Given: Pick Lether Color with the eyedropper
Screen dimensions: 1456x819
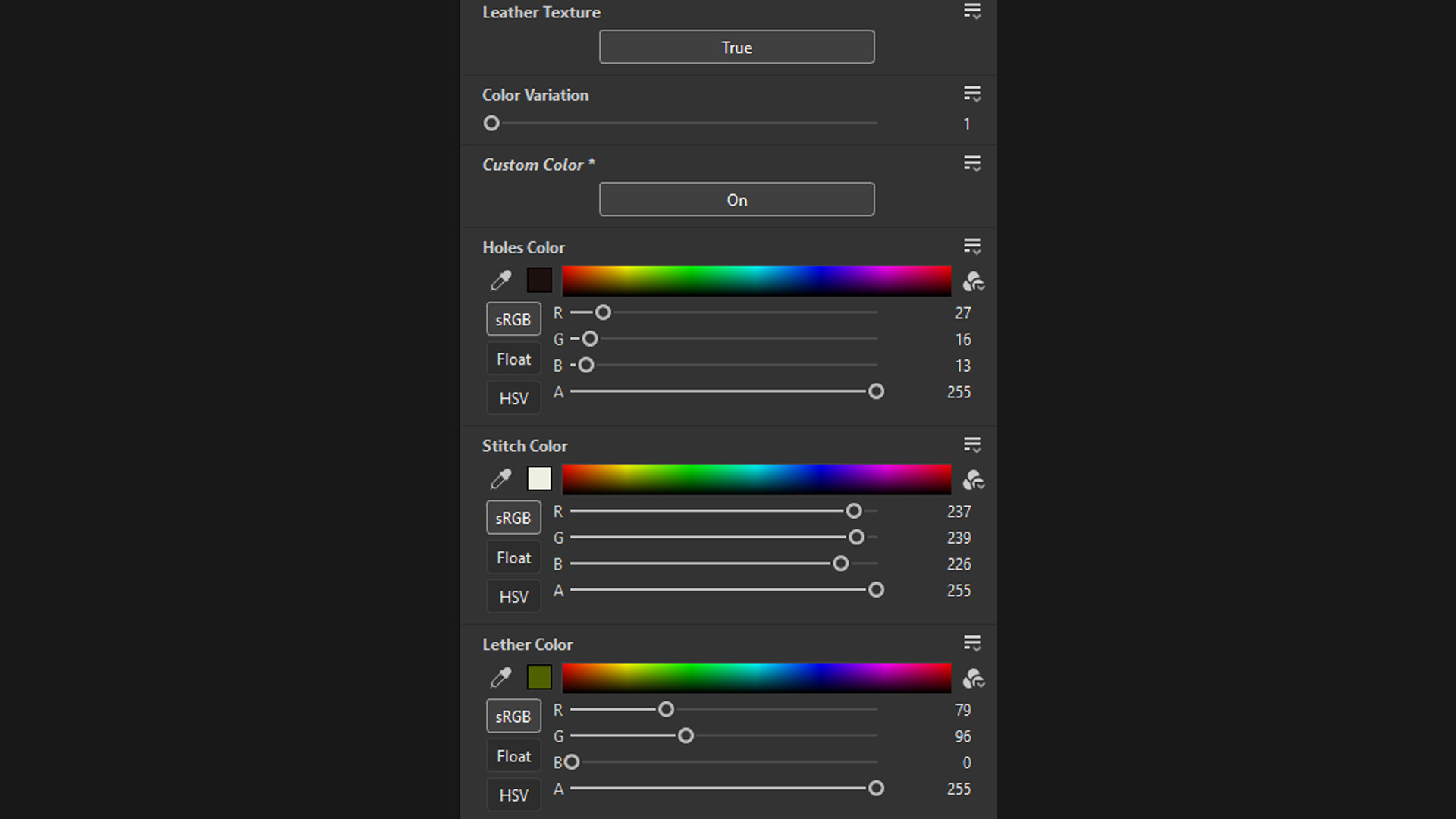Looking at the screenshot, I should pyautogui.click(x=500, y=678).
